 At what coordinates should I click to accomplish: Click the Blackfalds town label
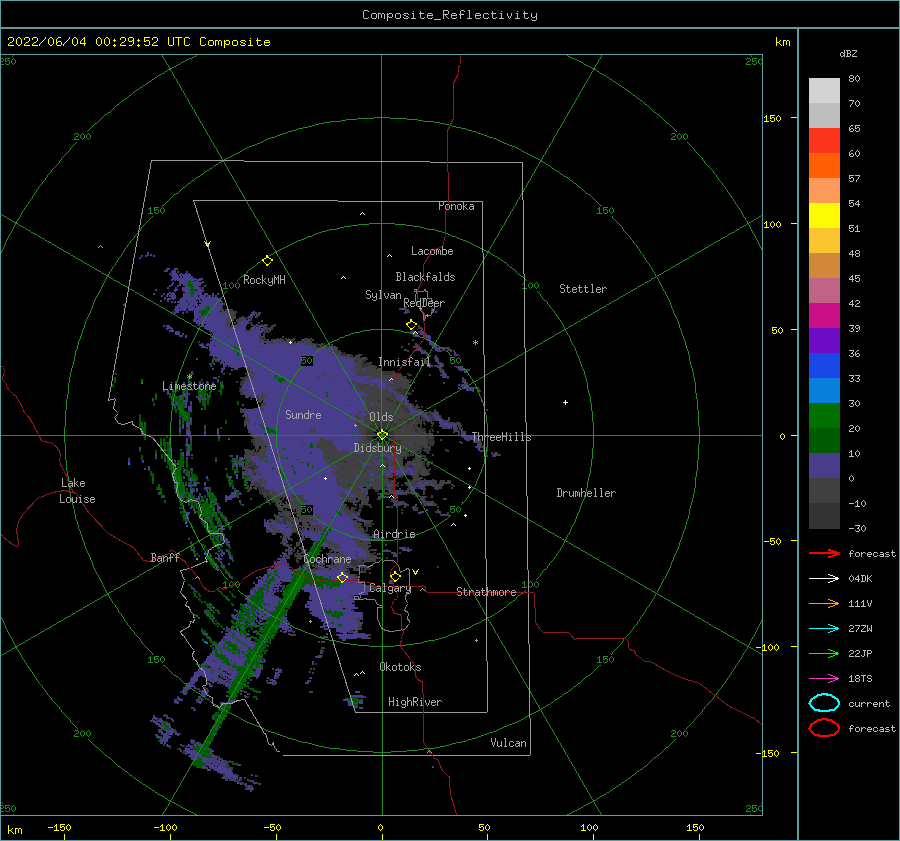click(x=425, y=277)
